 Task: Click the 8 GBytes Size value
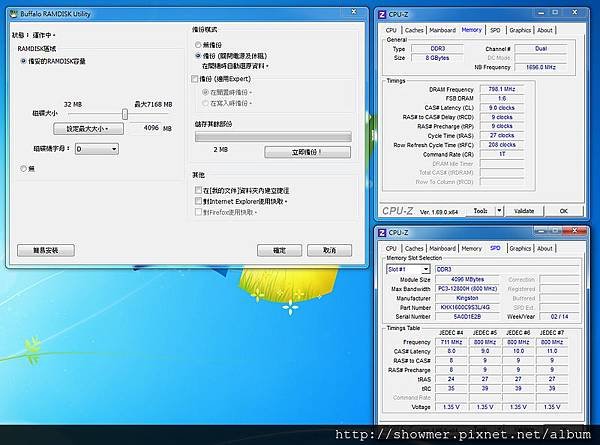point(437,58)
